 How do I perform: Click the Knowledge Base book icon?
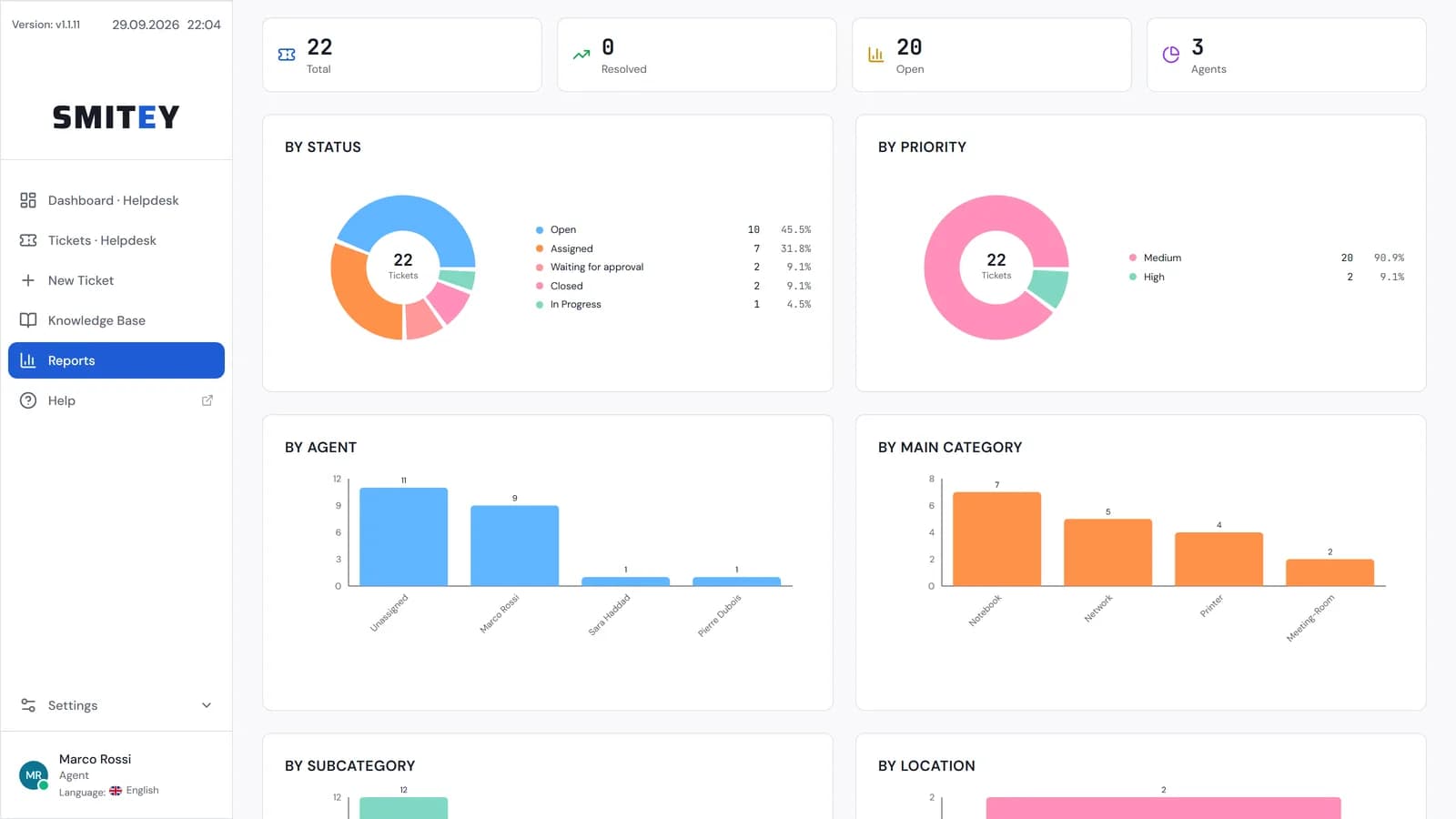(x=28, y=320)
